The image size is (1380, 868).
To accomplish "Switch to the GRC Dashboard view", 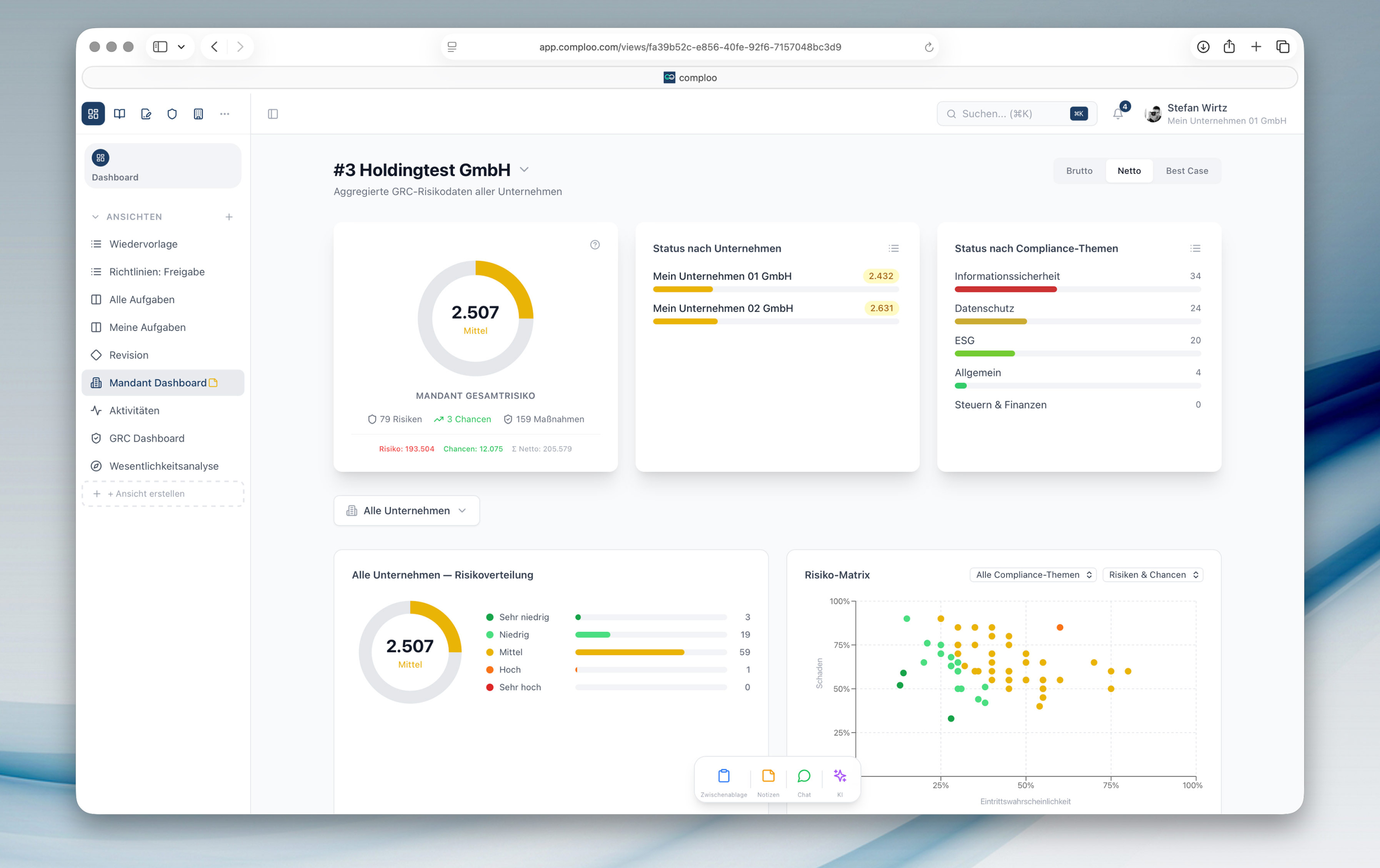I will [147, 438].
